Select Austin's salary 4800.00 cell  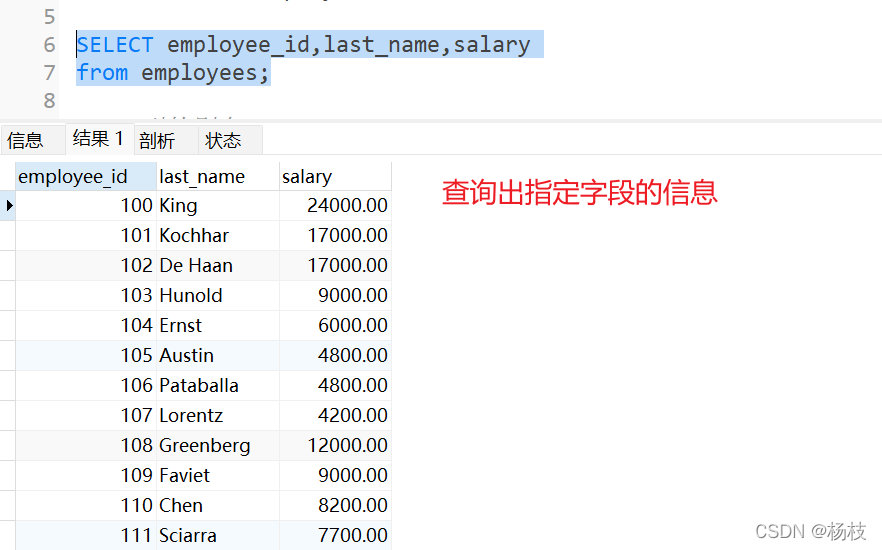(x=335, y=355)
